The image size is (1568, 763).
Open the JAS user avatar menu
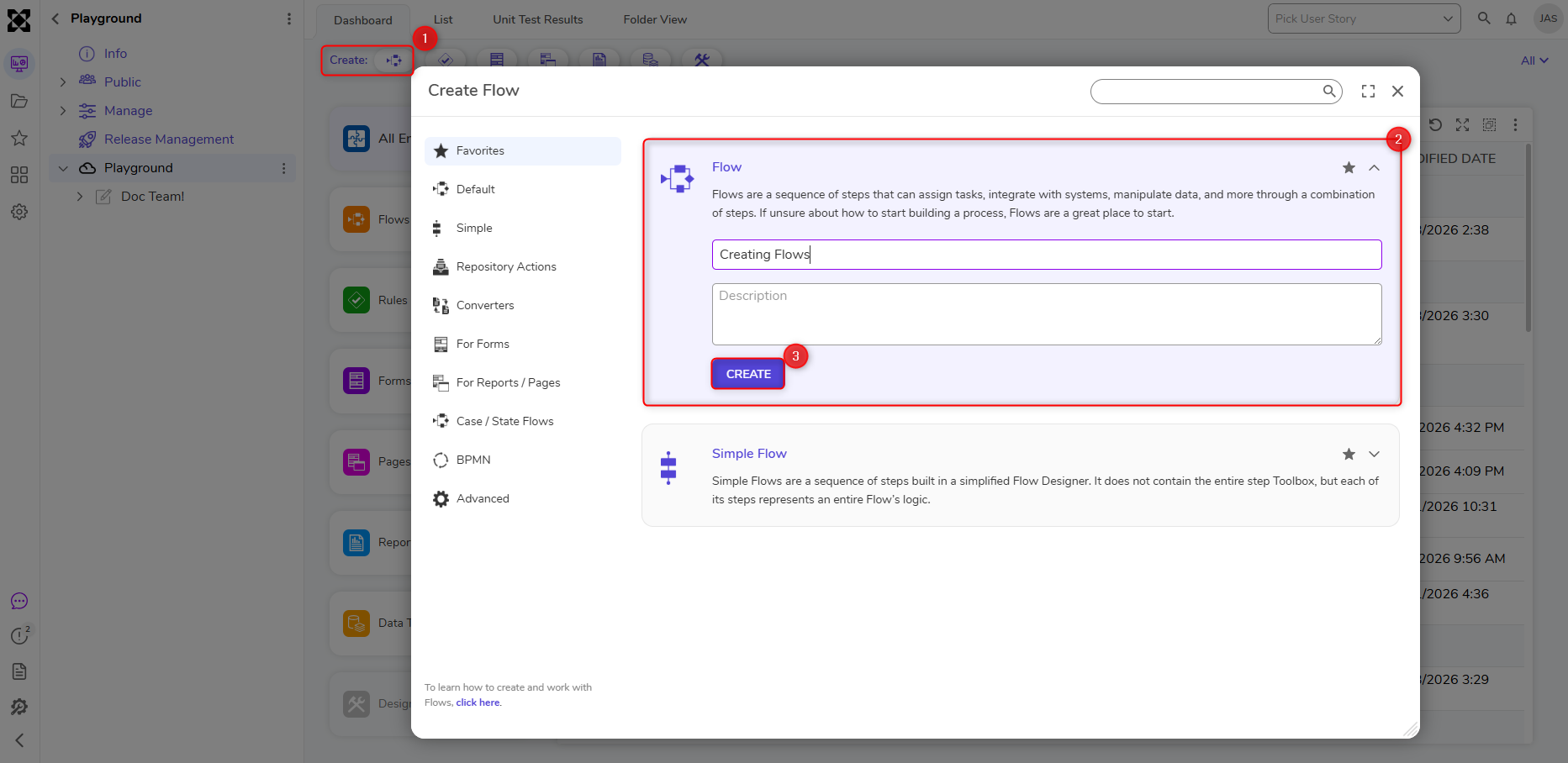point(1548,18)
